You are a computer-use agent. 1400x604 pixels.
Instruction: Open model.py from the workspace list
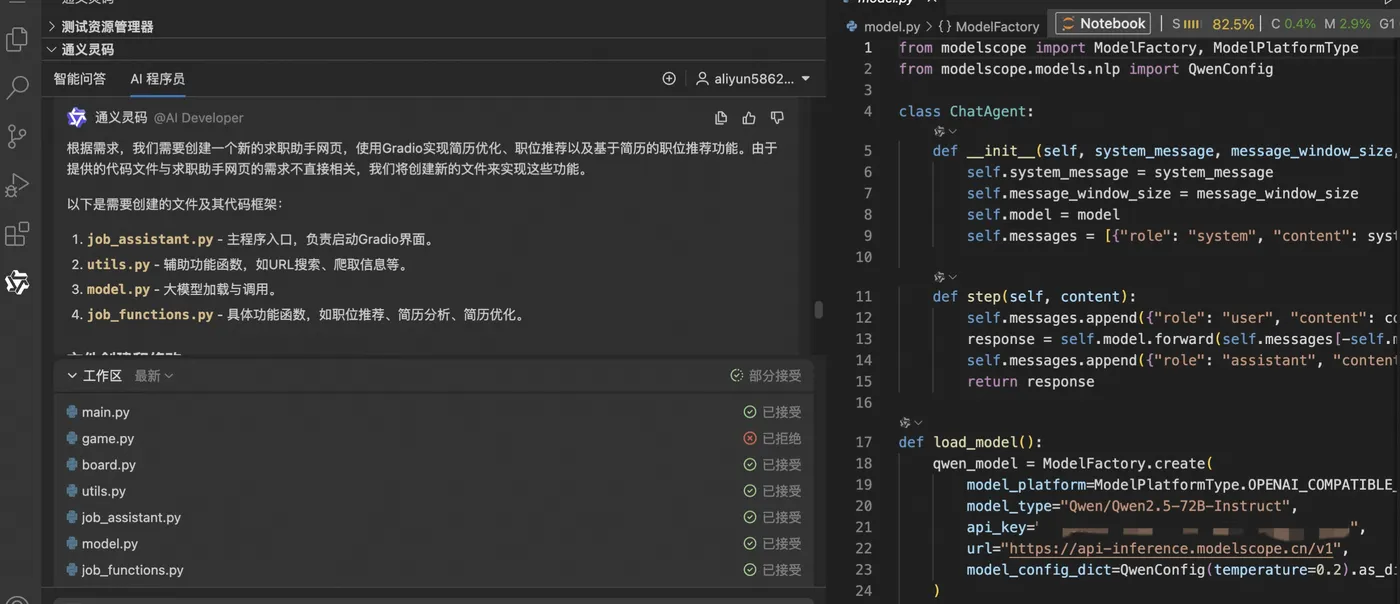click(x=109, y=544)
